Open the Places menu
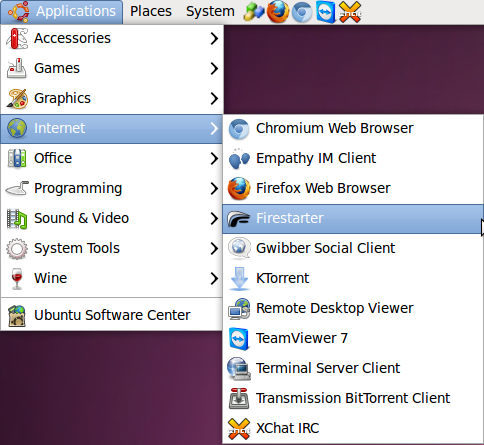The image size is (484, 445). pyautogui.click(x=151, y=12)
